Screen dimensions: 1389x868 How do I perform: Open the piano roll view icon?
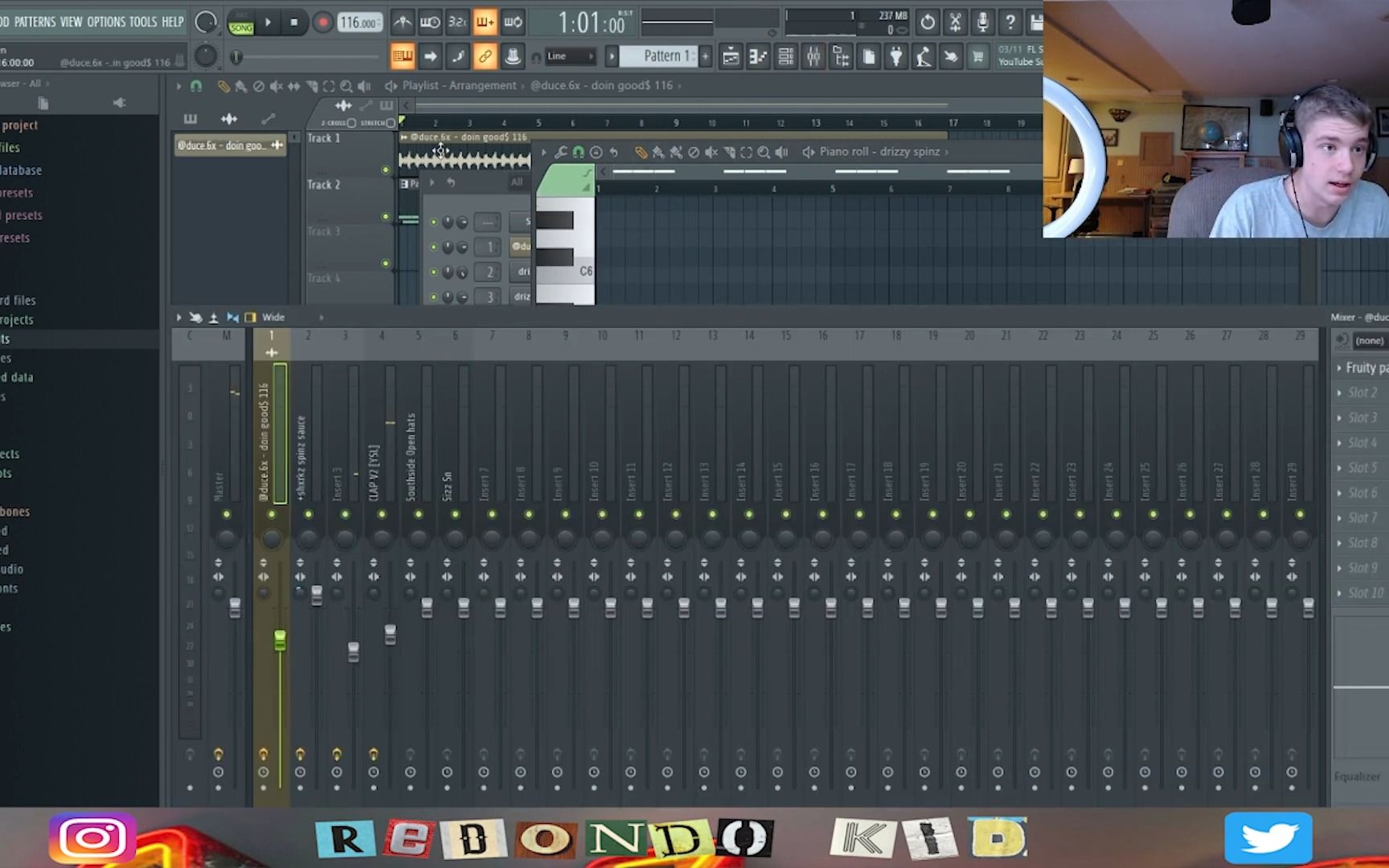click(x=758, y=56)
